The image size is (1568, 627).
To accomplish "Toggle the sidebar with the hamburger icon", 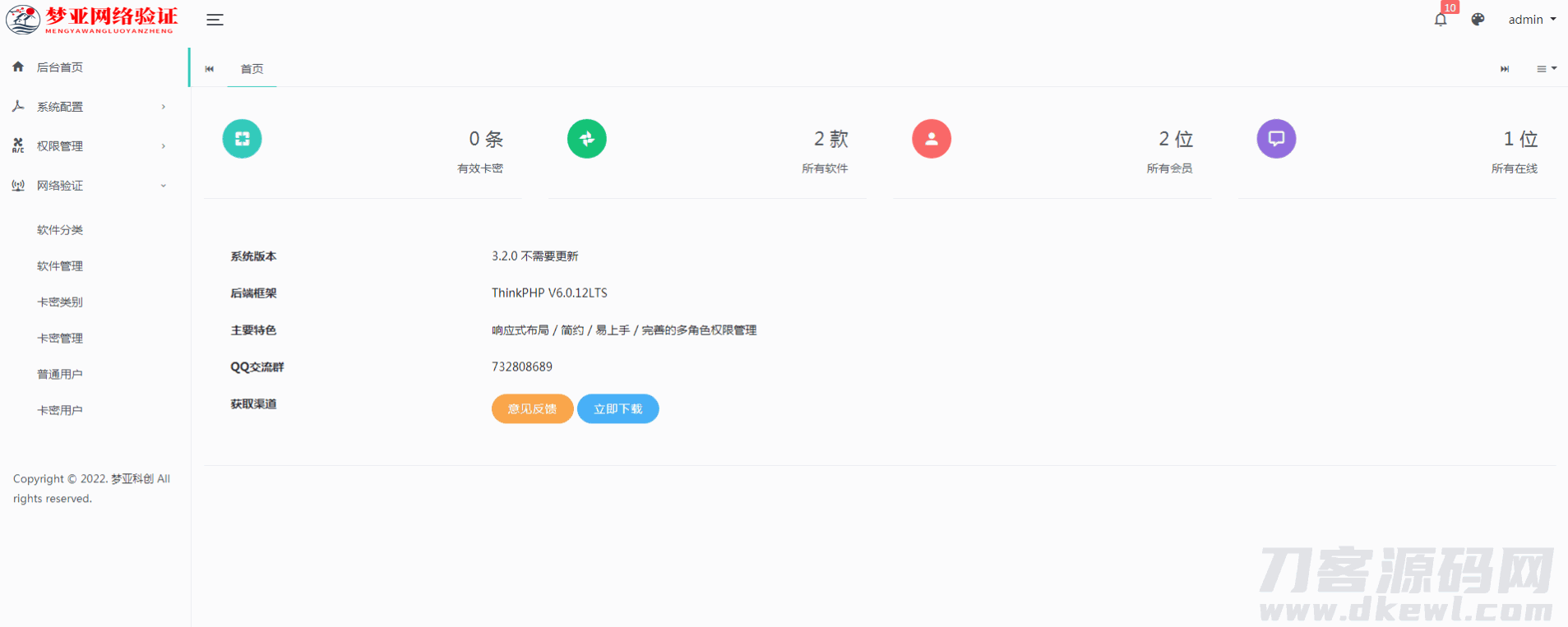I will point(215,20).
